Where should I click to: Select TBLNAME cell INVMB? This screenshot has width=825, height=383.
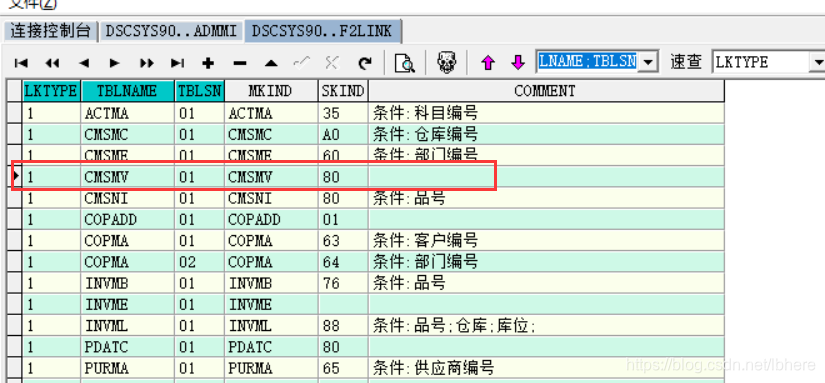(x=127, y=283)
